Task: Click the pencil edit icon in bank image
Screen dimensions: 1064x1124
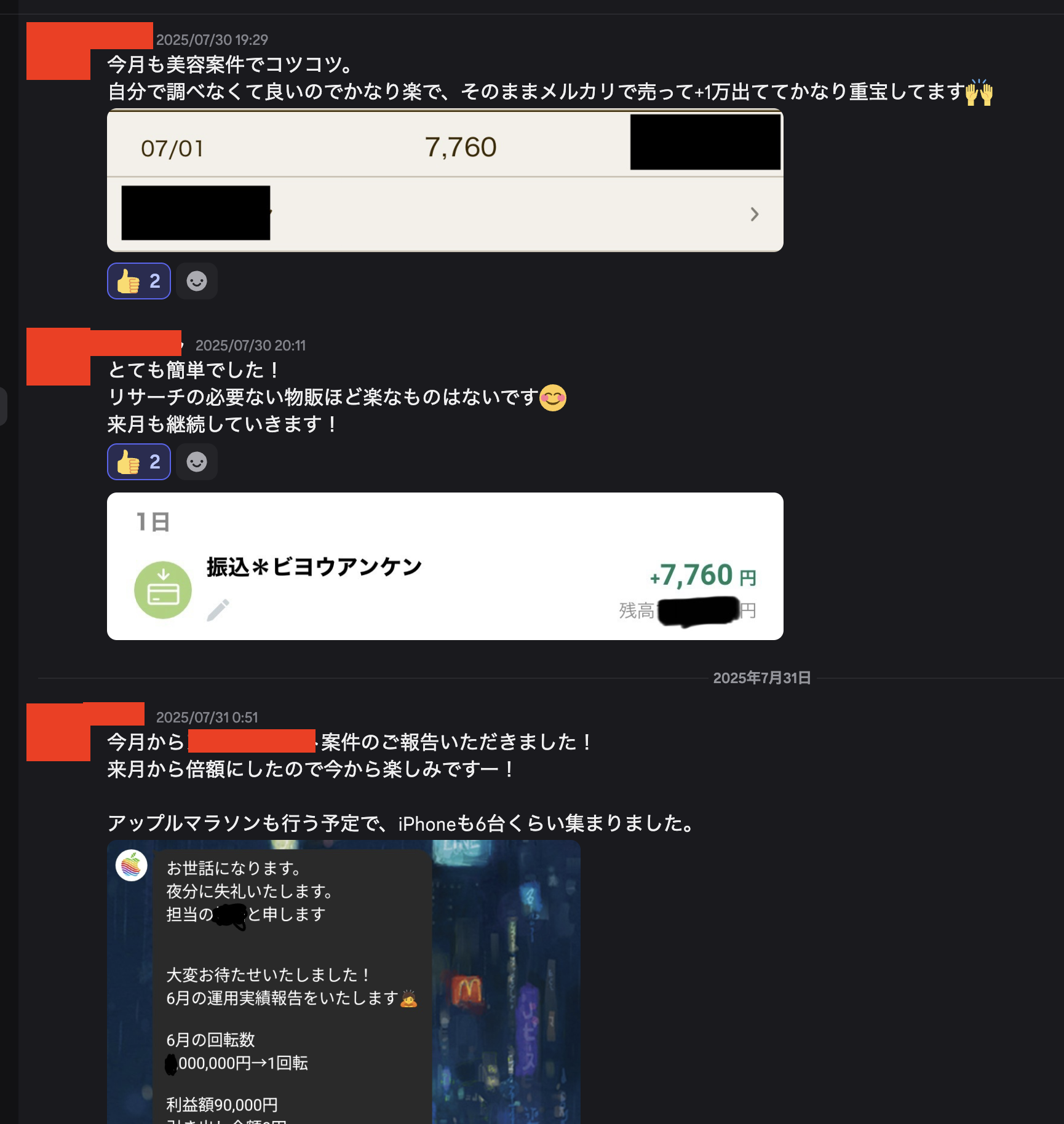Action: click(x=218, y=611)
